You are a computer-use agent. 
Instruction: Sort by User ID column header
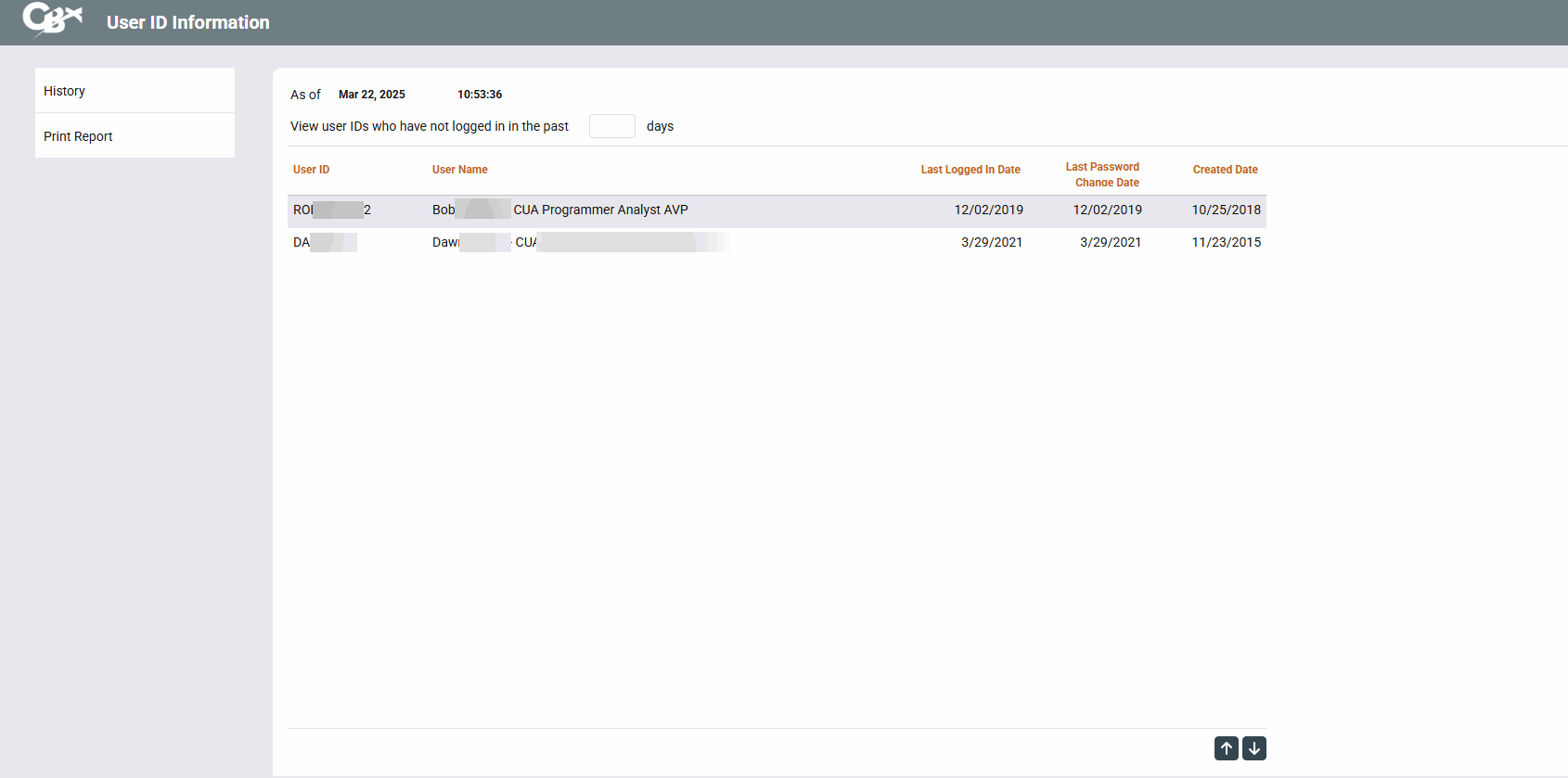tap(311, 170)
